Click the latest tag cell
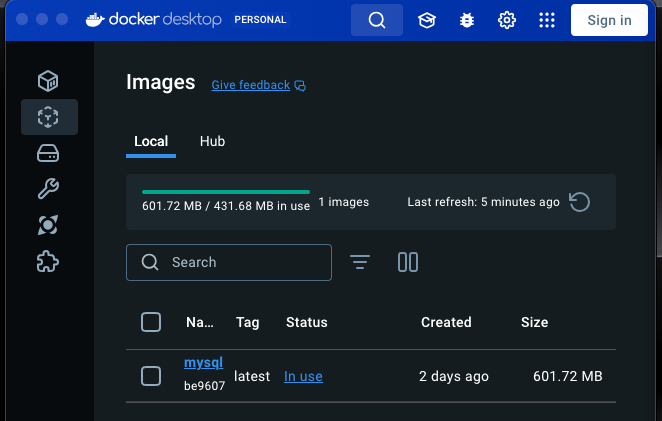 coord(252,376)
